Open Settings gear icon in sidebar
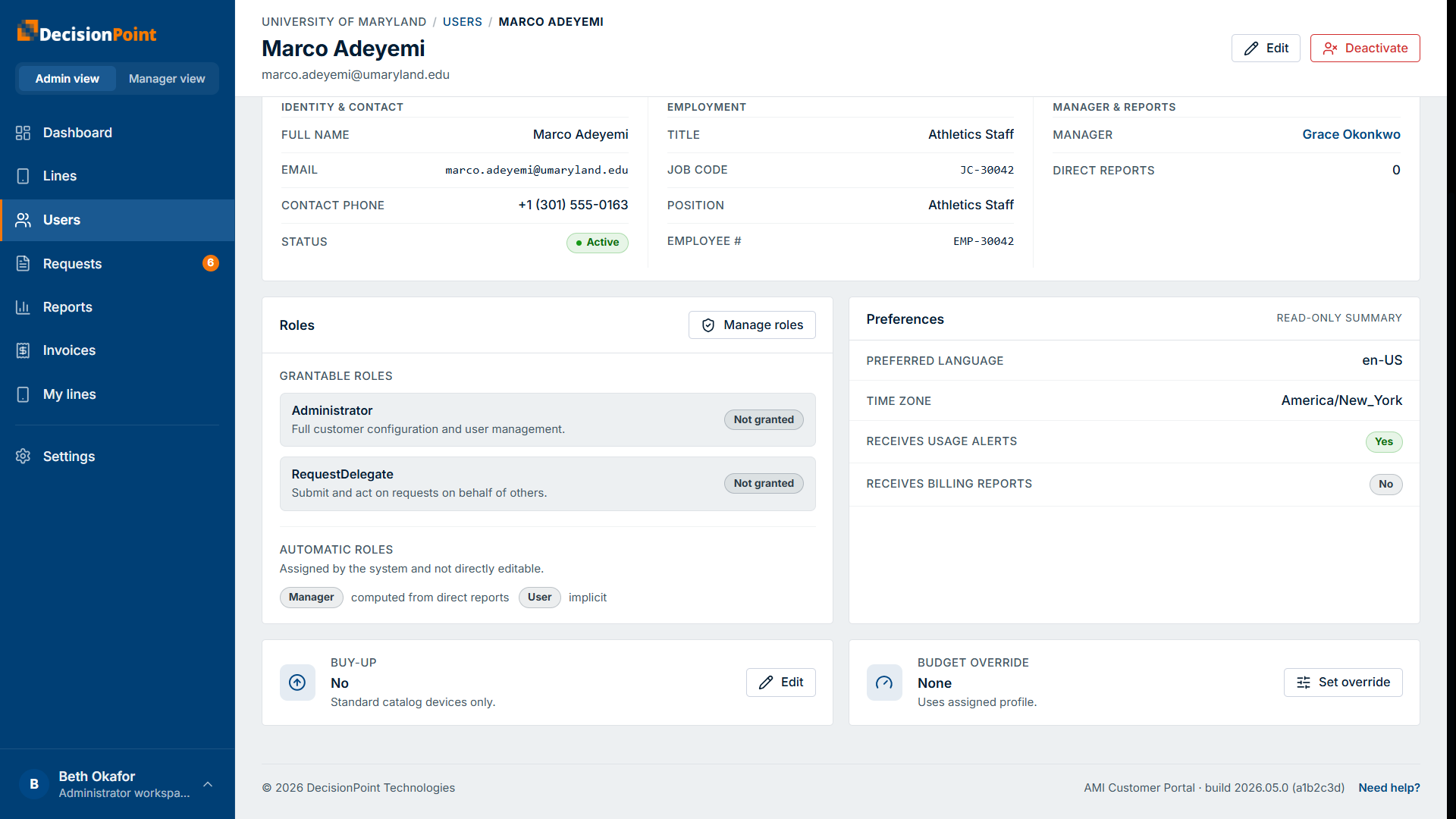The image size is (1456, 819). (23, 457)
